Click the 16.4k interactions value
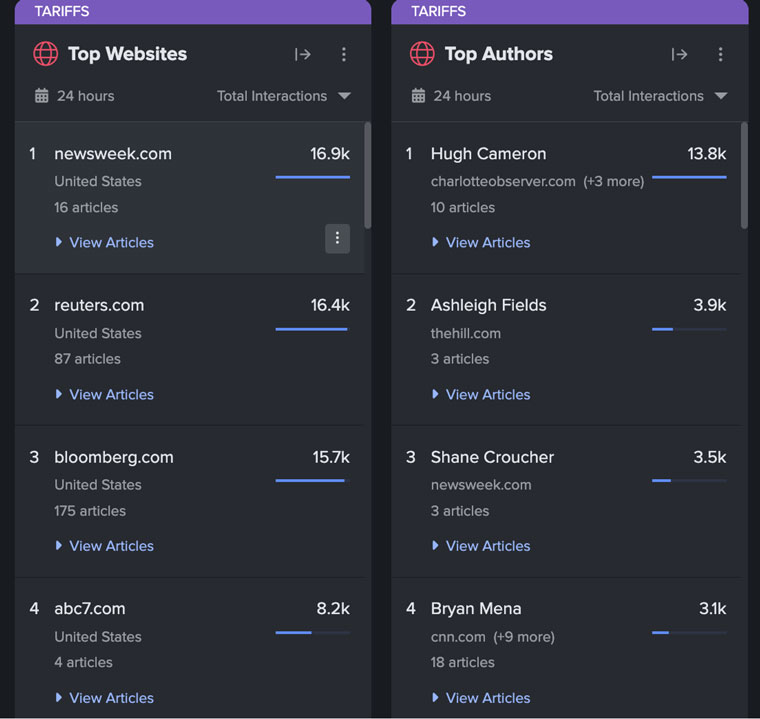This screenshot has width=760, height=719. click(x=330, y=305)
